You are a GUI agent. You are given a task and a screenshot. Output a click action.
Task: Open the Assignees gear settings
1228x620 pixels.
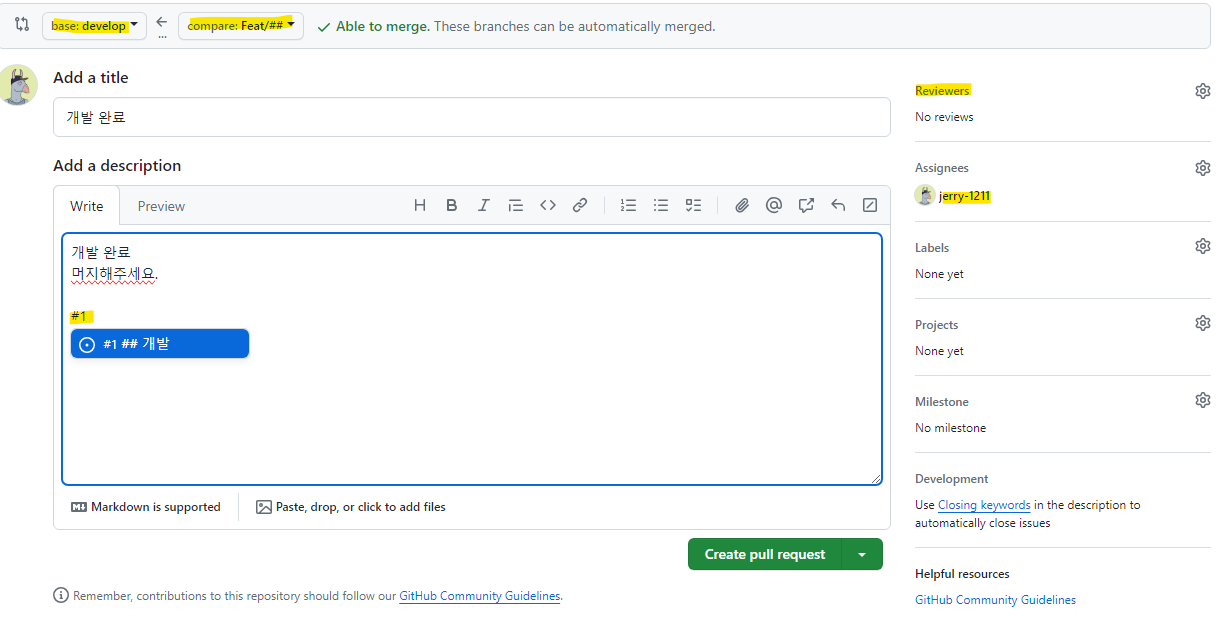1203,168
